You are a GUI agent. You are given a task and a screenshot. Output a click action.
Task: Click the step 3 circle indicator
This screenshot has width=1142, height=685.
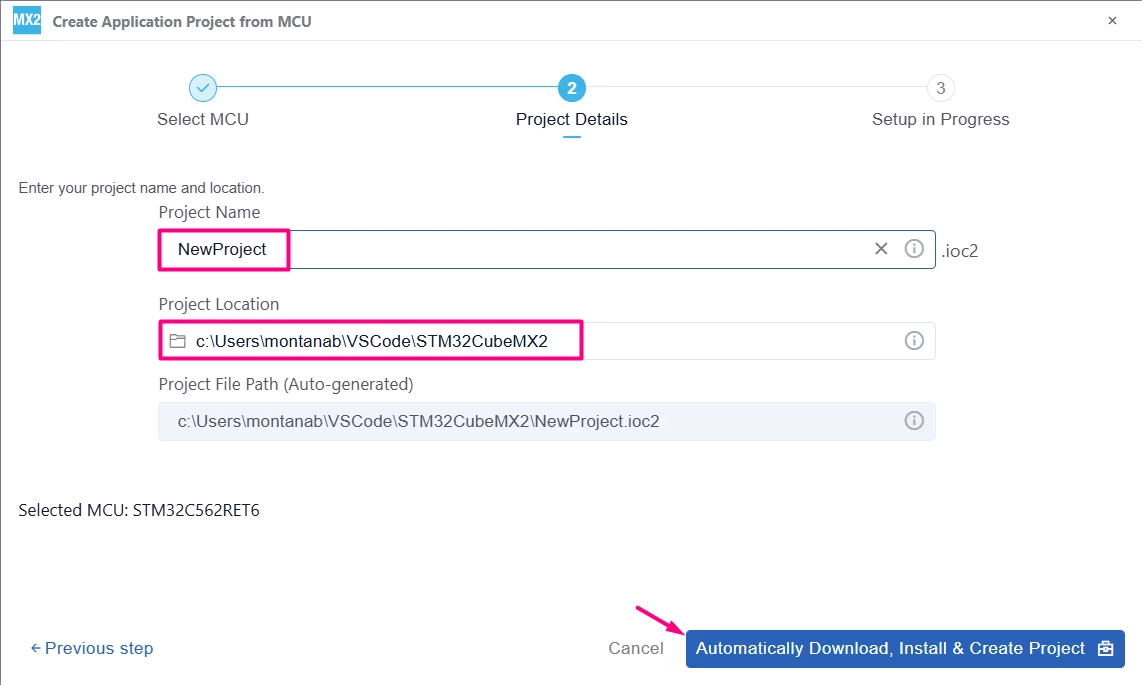(x=941, y=88)
